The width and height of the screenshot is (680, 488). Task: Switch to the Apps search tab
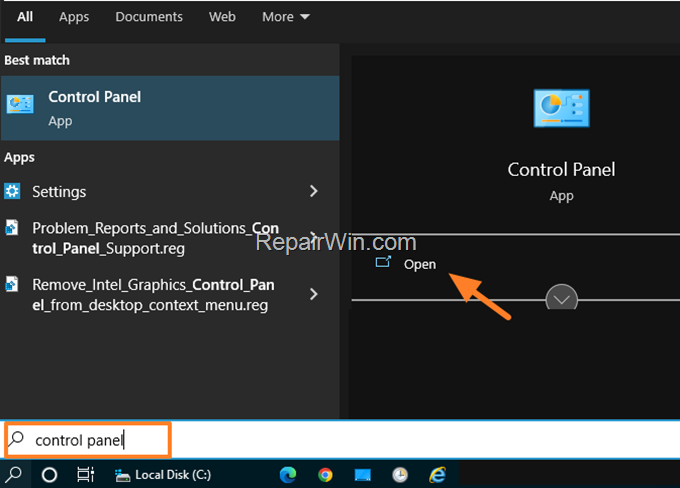74,17
